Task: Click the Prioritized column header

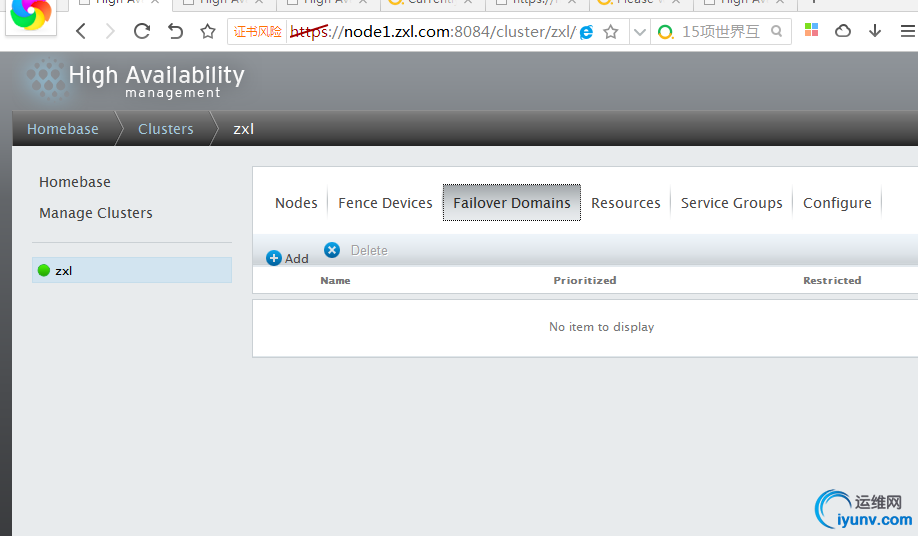Action: coord(585,280)
